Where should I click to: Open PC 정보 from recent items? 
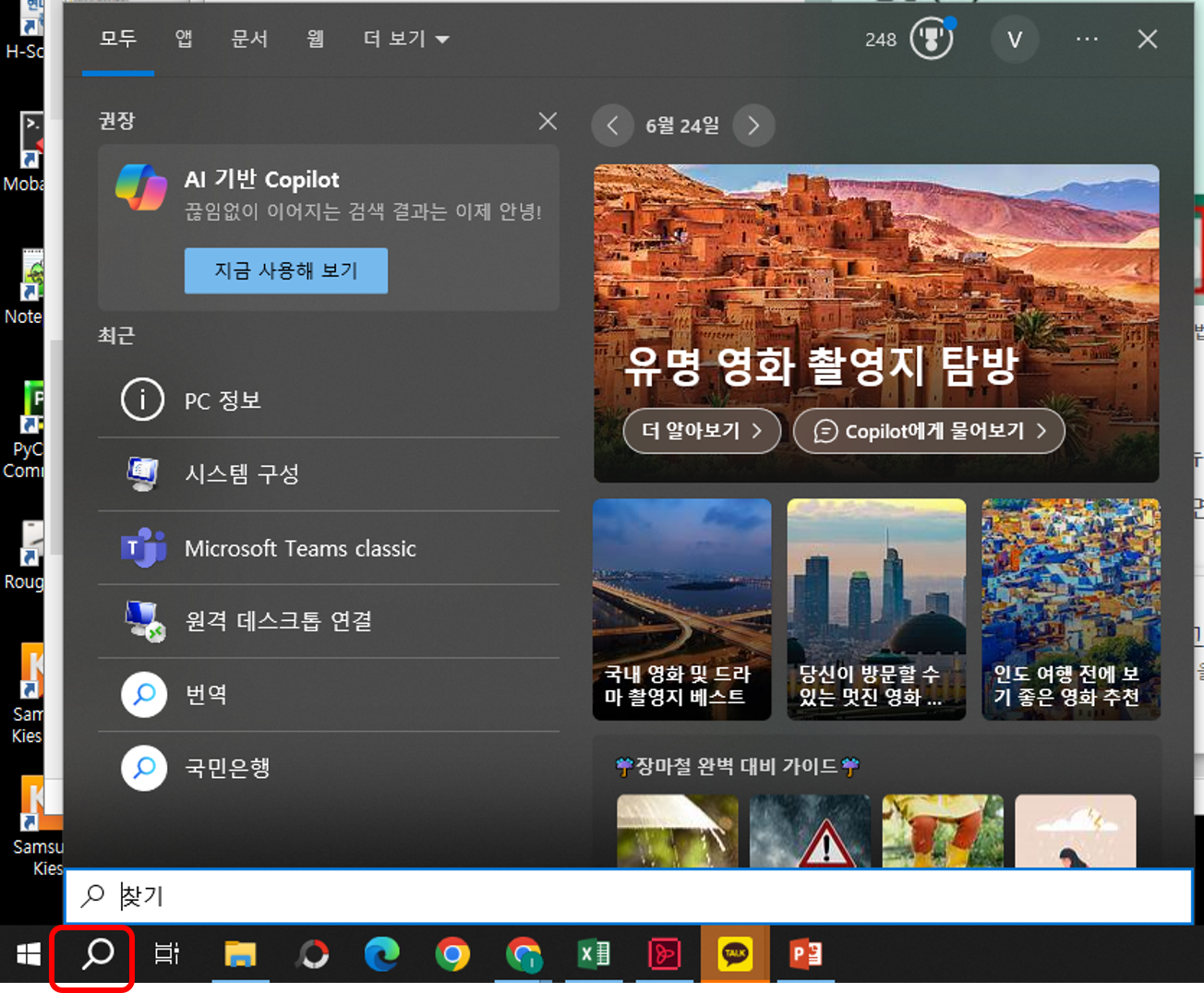tap(329, 401)
